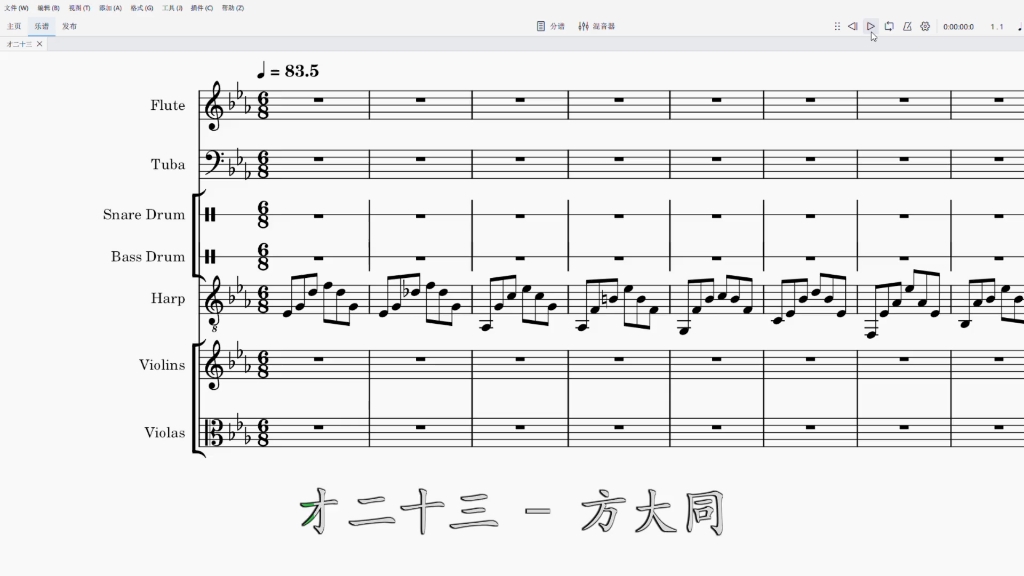Image resolution: width=1024 pixels, height=576 pixels.
Task: Select the first-measure rest on Tuba staff
Action: coord(319,159)
